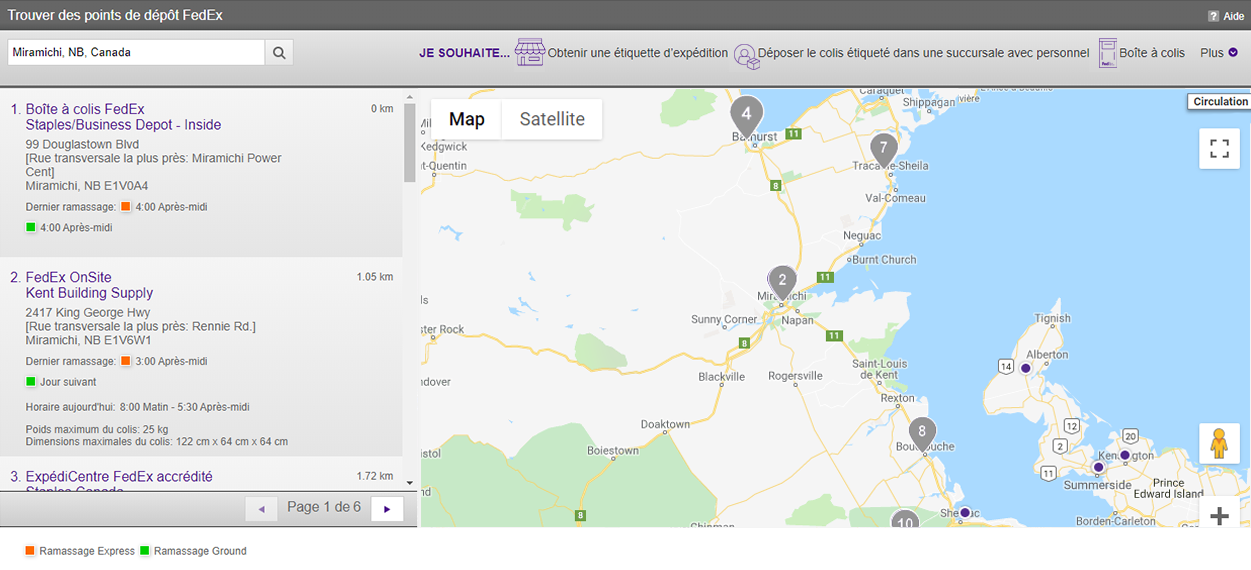Click the staffed location drop-off icon
Image resolution: width=1251 pixels, height=570 pixels.
pos(745,56)
